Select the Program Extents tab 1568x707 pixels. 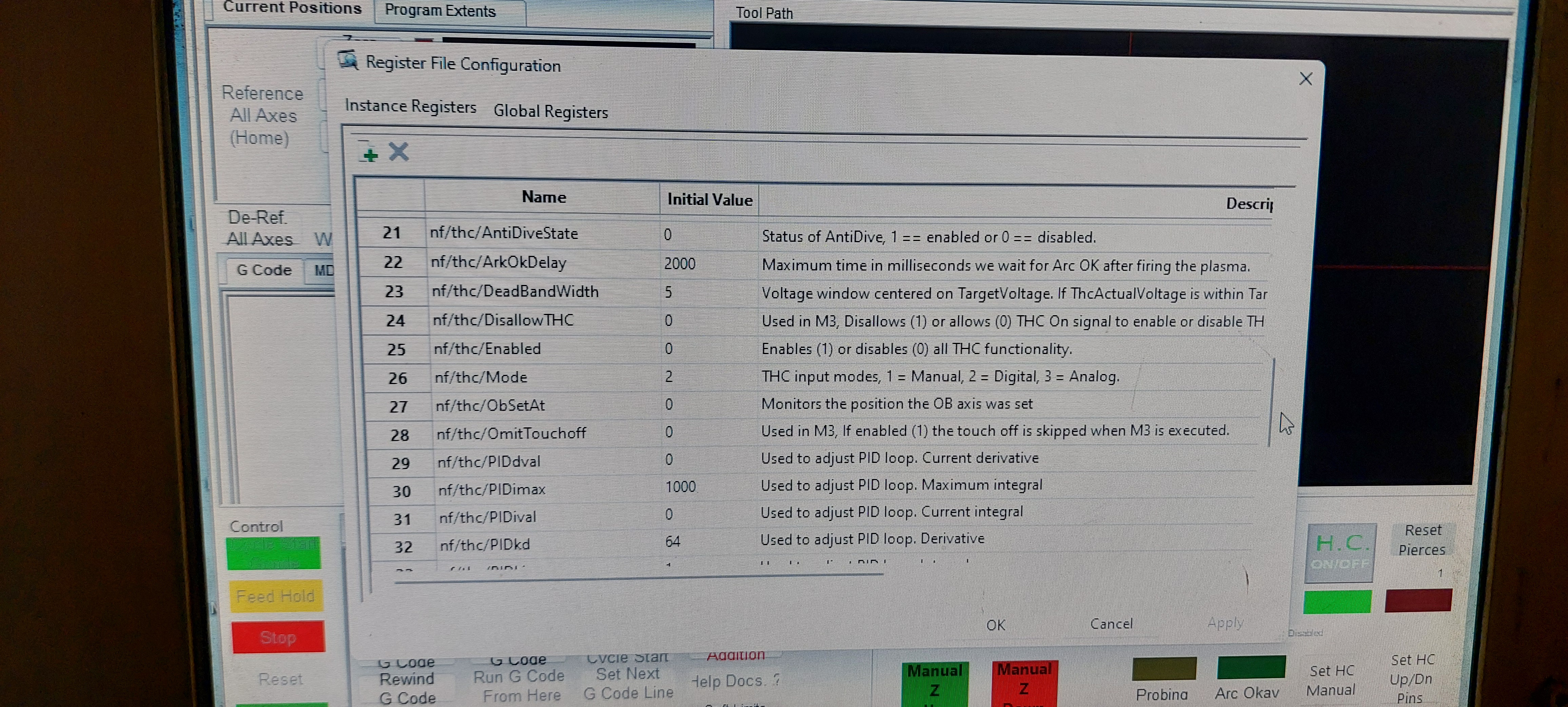click(440, 11)
